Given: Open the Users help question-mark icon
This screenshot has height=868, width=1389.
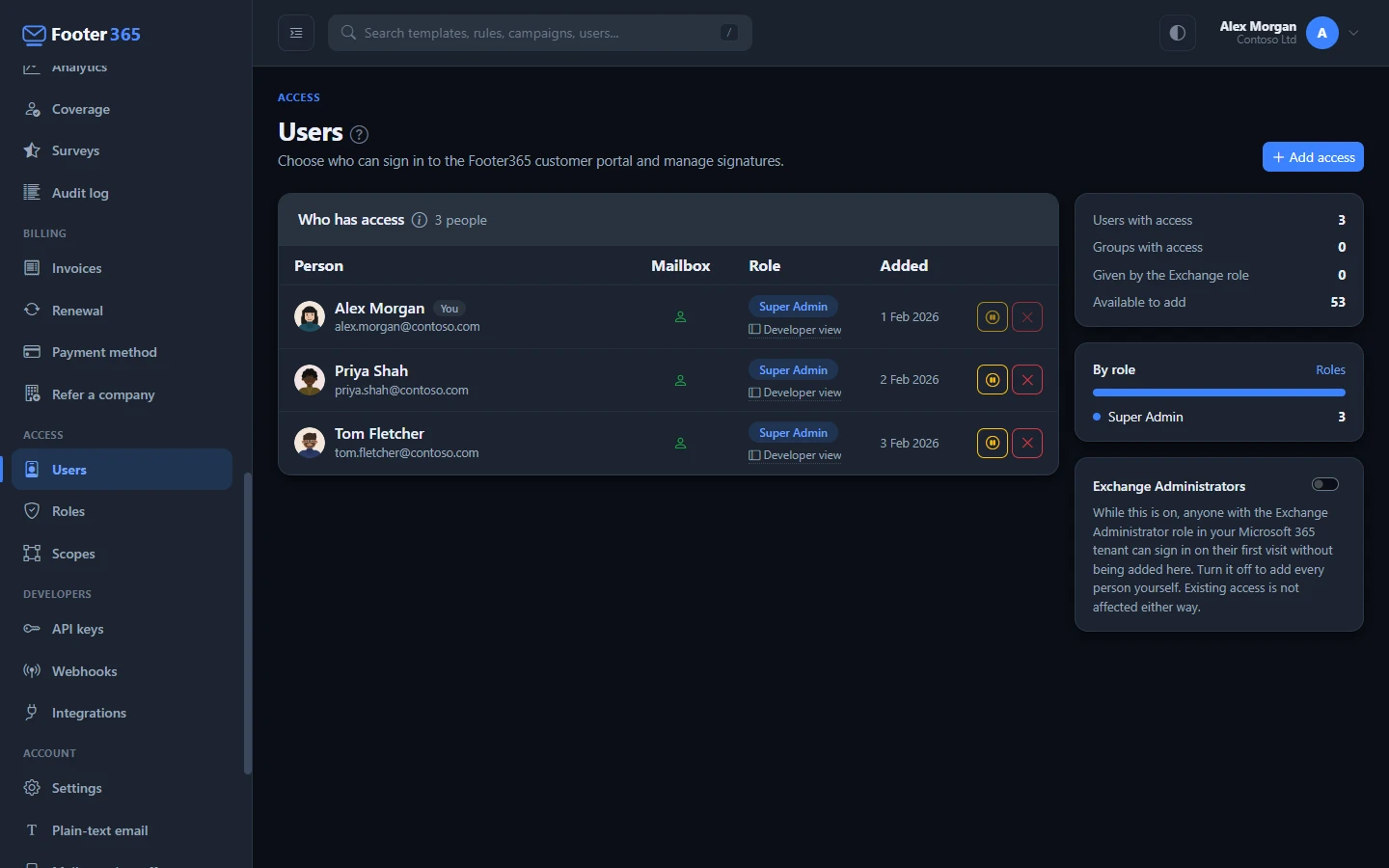Looking at the screenshot, I should click(359, 134).
